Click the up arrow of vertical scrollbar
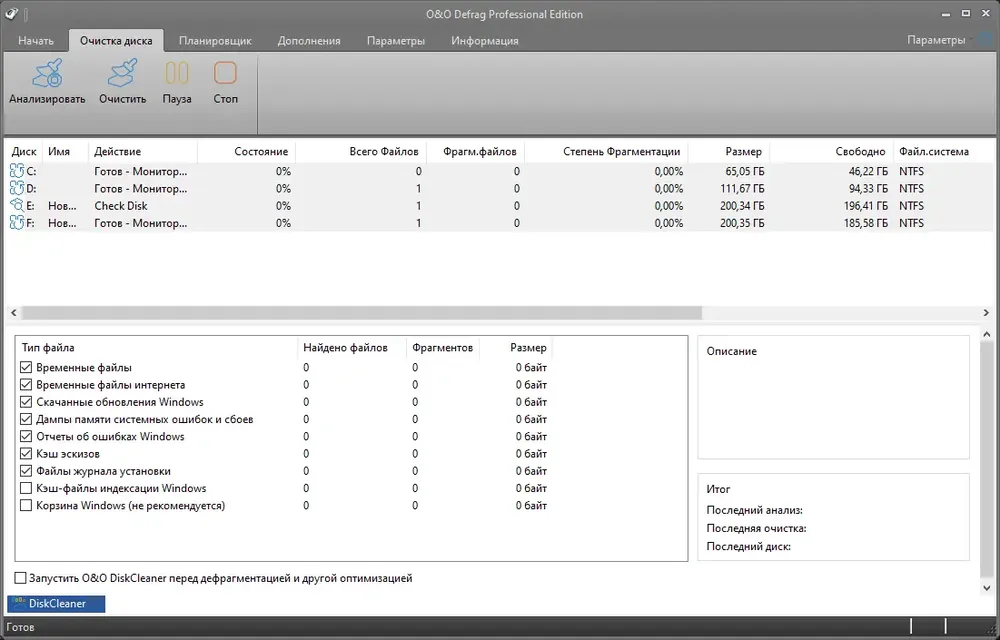 tap(987, 335)
